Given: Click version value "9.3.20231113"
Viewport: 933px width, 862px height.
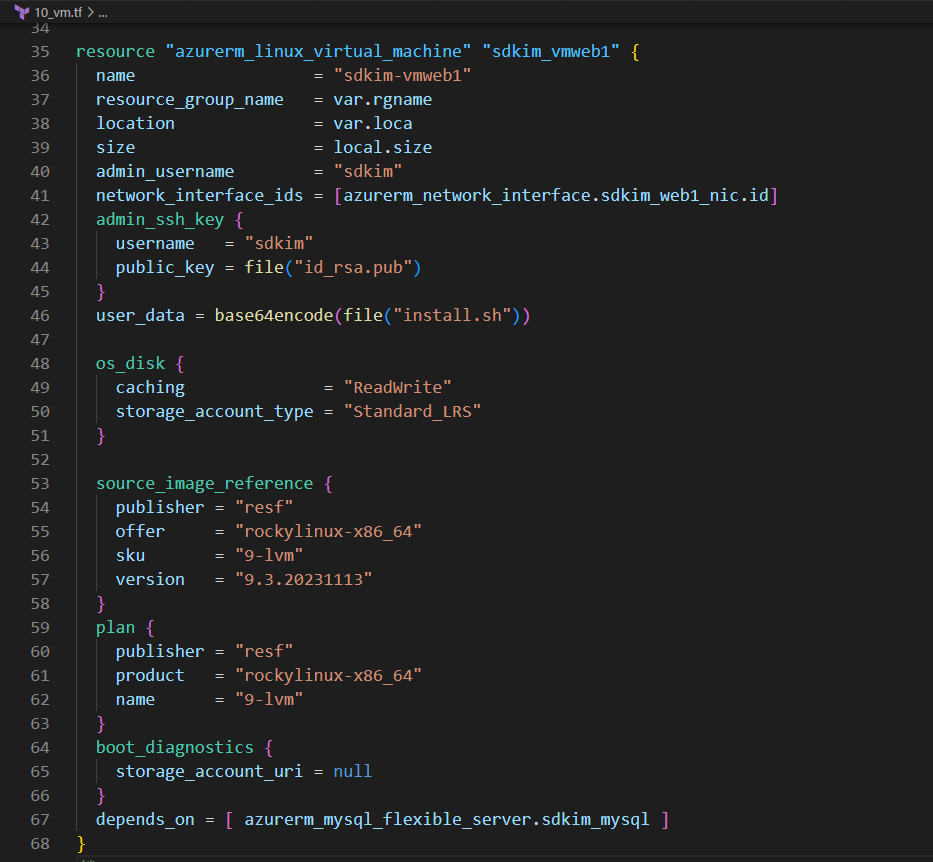Looking at the screenshot, I should 303,579.
